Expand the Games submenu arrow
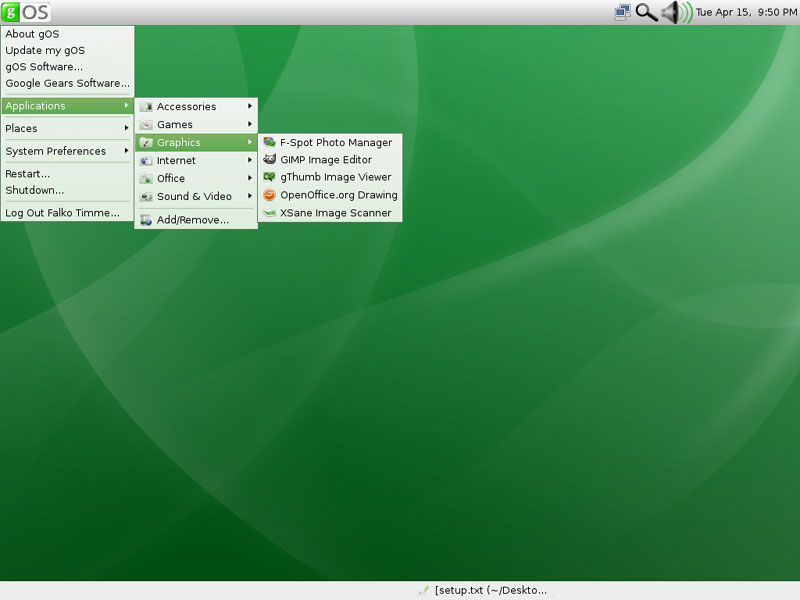 (x=250, y=124)
